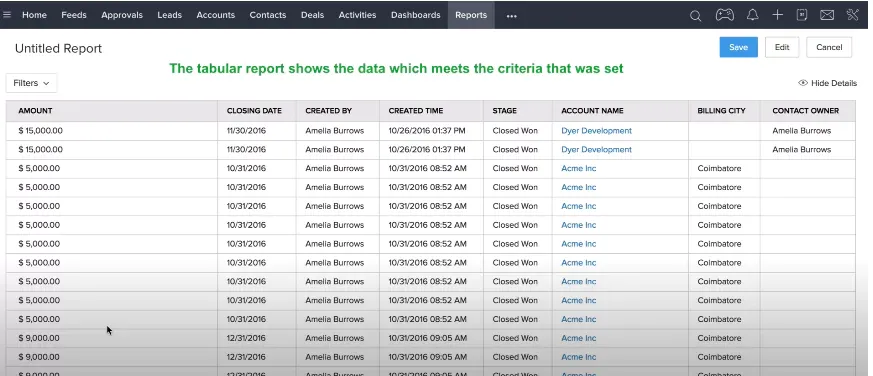Image resolution: width=873 pixels, height=376 pixels.
Task: Open the Accounts module tab
Action: [215, 15]
